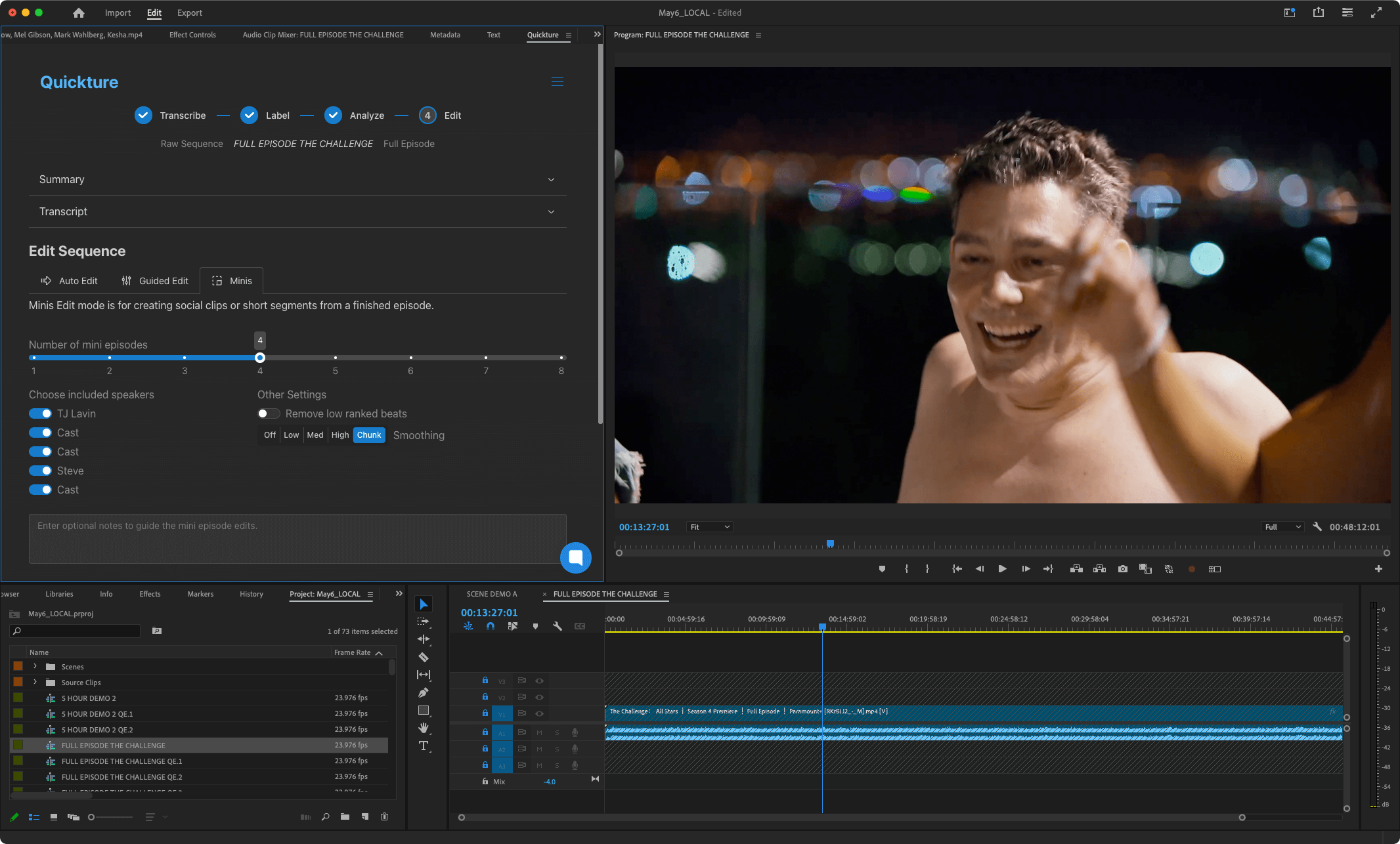Select the Hand tool
This screenshot has height=844, width=1400.
tap(424, 728)
